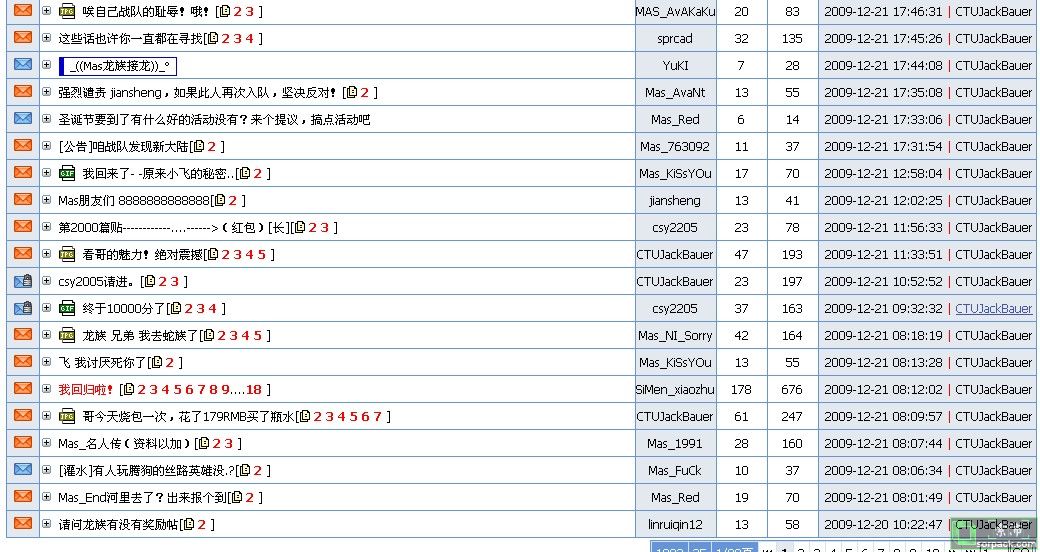The height and width of the screenshot is (552, 1040).
Task: Expand the 飞 我讨厌死你了 thread
Action: (46, 362)
